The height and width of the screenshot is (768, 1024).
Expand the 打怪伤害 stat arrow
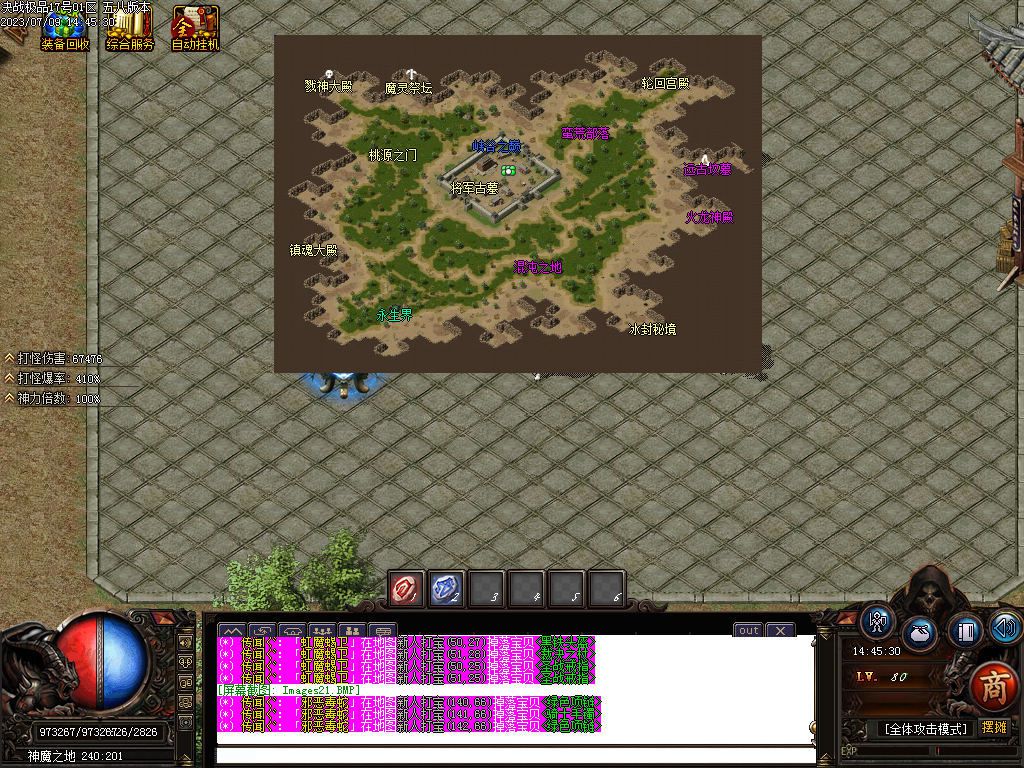9,358
